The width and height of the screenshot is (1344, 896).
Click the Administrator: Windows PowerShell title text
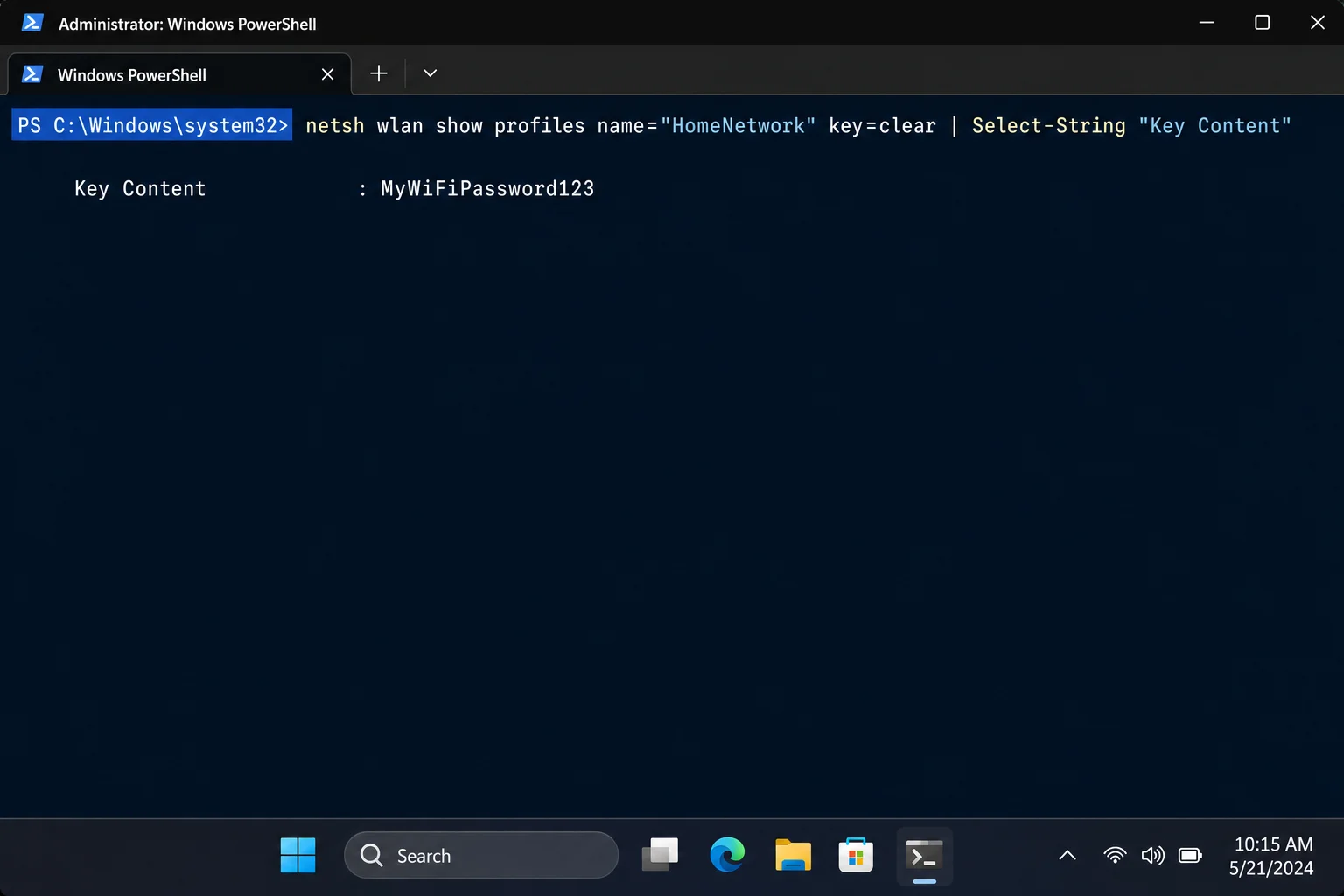pyautogui.click(x=187, y=24)
